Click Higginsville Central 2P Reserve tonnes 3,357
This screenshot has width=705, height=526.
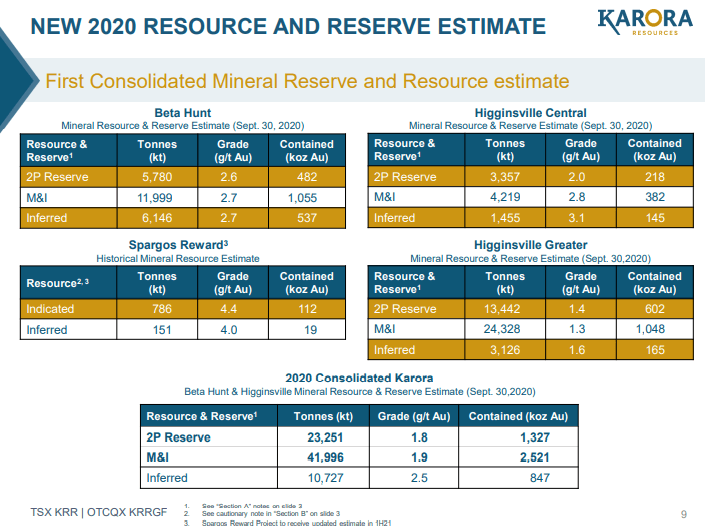pos(505,177)
